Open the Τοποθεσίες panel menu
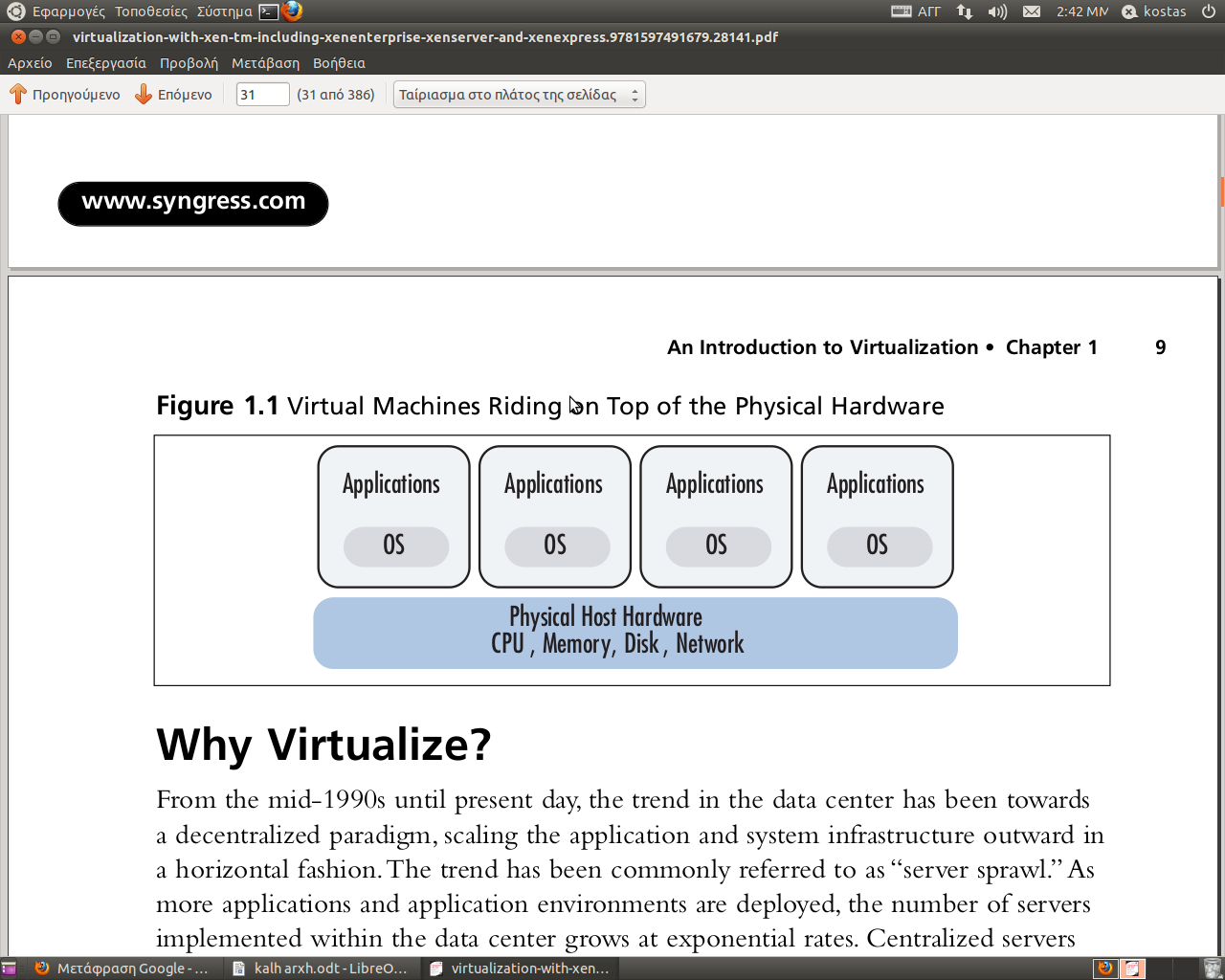Screen dimensions: 1225x980 [151, 11]
